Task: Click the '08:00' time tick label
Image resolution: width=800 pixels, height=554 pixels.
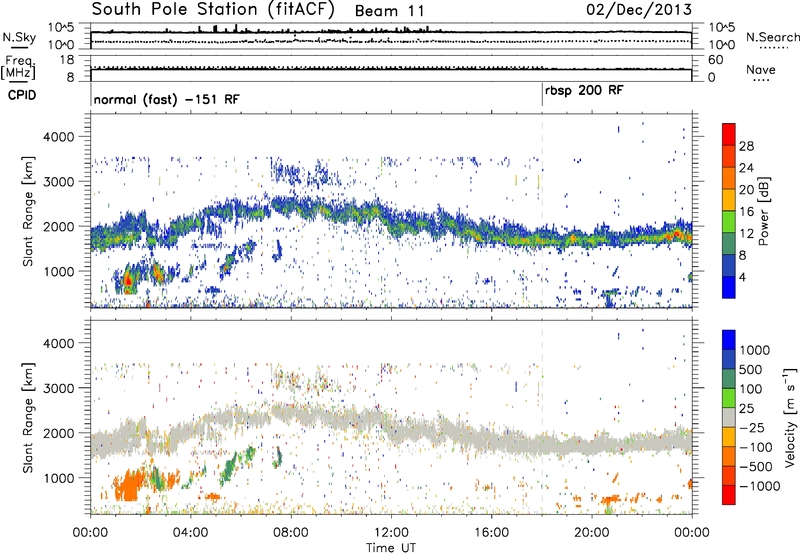Action: click(291, 532)
